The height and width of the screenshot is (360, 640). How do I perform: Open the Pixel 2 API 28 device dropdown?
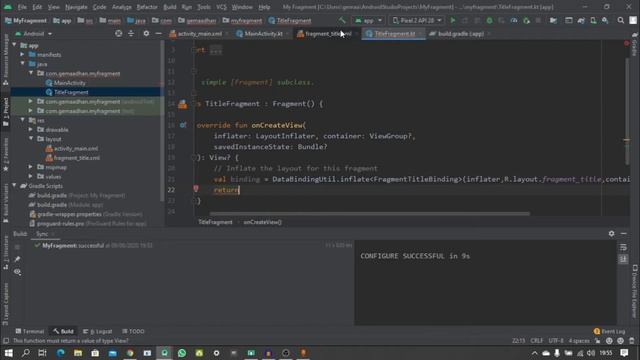point(417,20)
